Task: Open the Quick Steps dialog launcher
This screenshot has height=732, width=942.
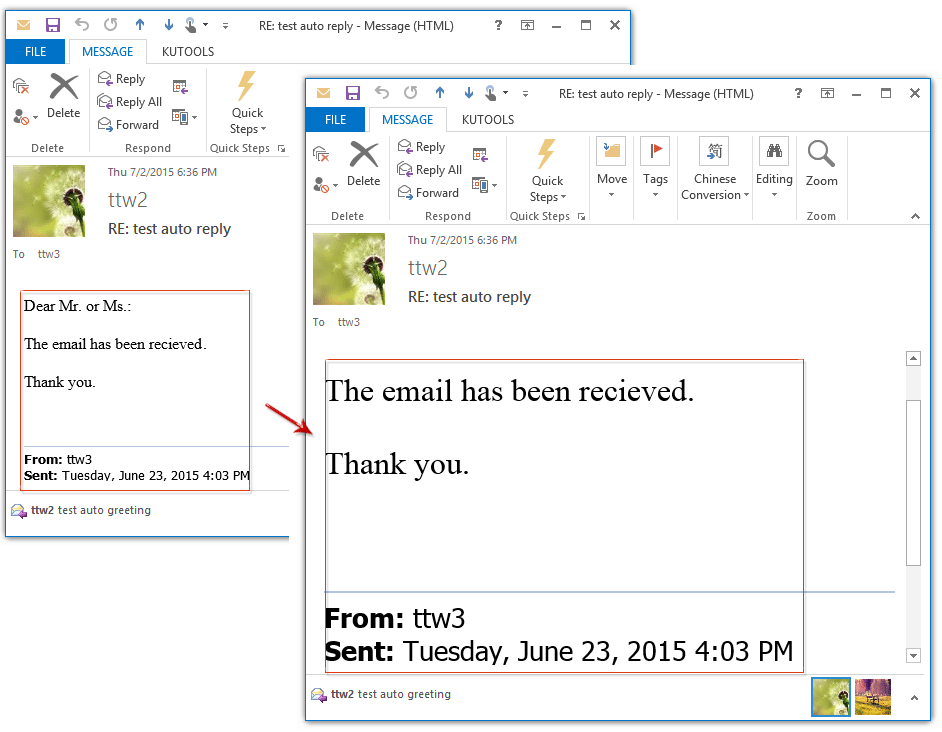Action: pos(581,216)
